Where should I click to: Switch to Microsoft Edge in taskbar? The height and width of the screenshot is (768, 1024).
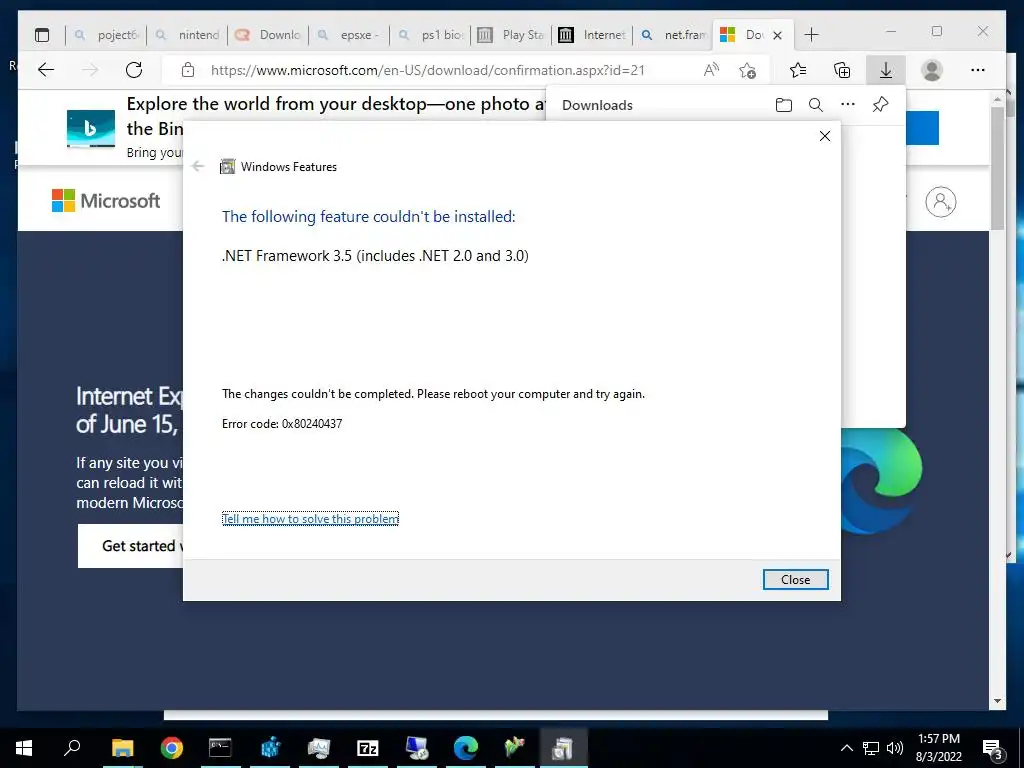point(466,748)
